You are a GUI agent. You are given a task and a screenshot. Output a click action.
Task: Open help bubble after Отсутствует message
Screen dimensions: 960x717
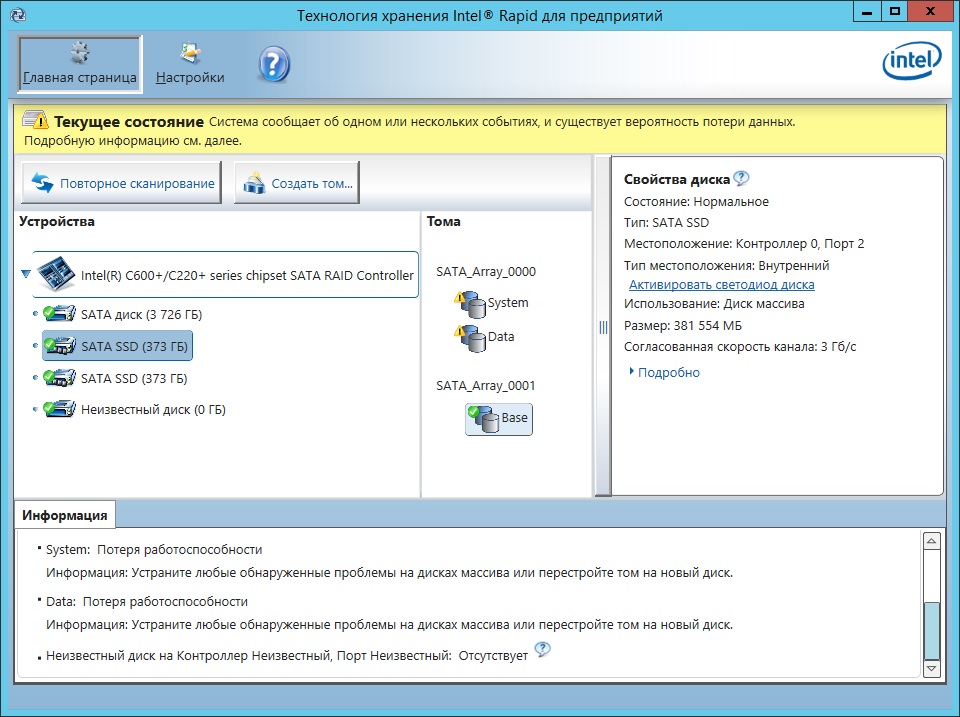(542, 649)
